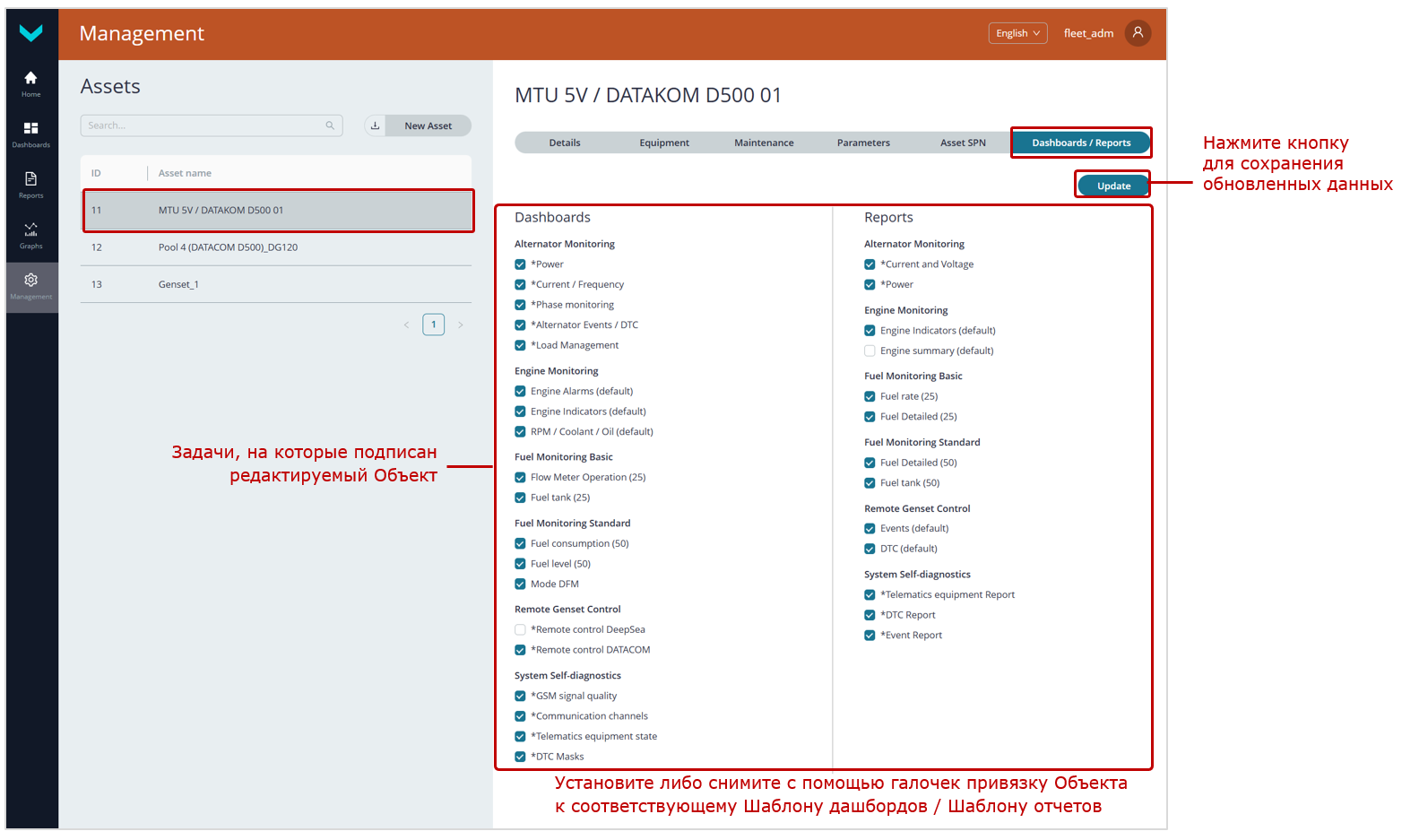Click the download icon beside New Asset
This screenshot has width=1402, height=840.
point(376,126)
